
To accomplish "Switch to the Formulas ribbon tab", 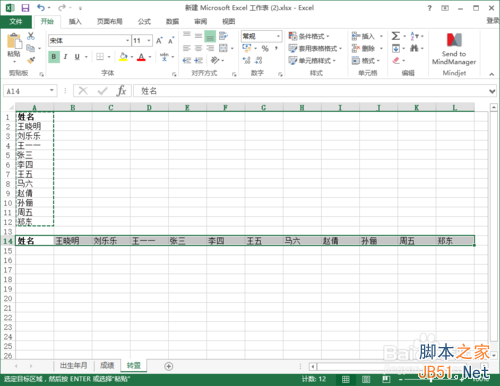I will click(144, 22).
